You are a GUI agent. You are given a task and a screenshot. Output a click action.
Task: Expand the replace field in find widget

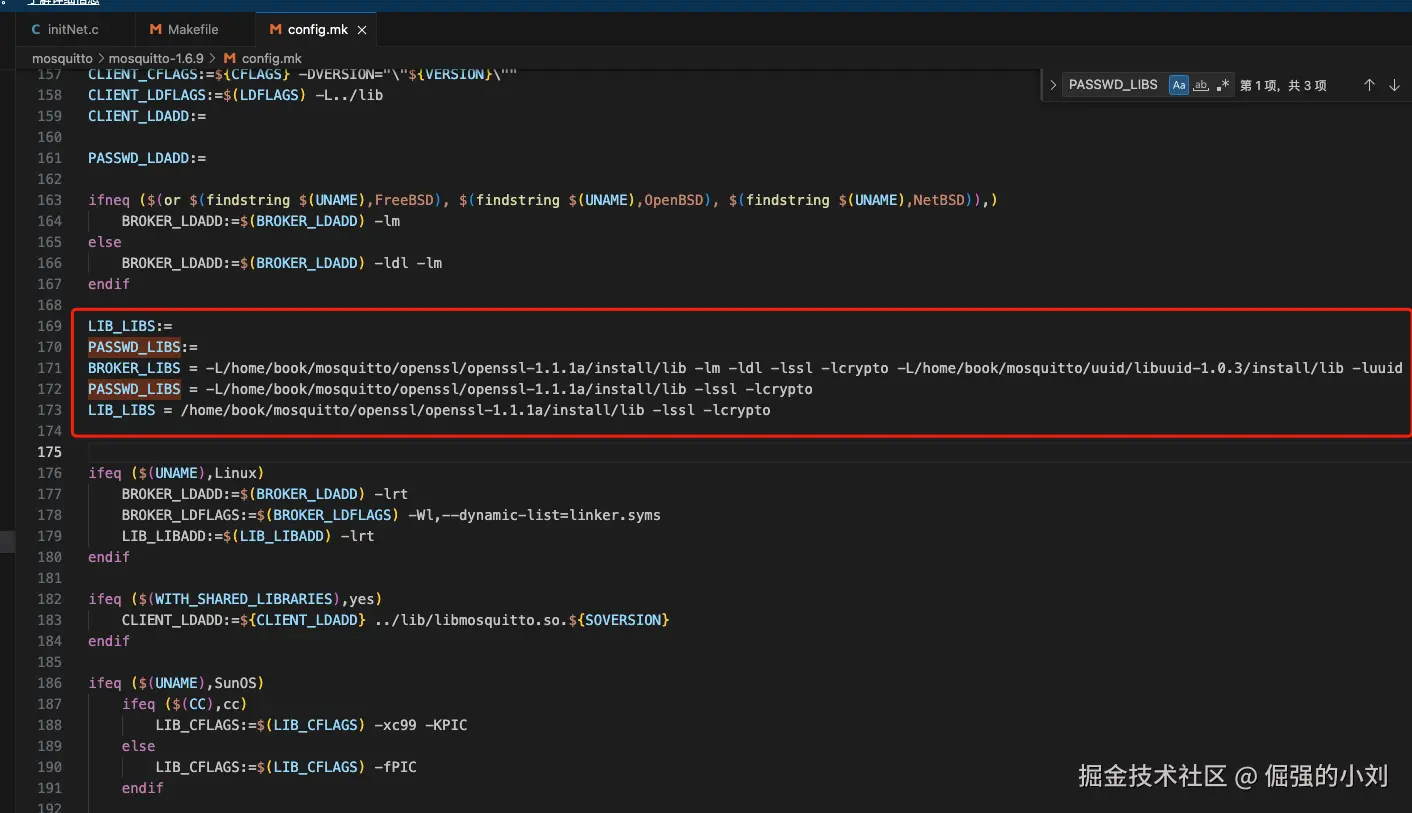pyautogui.click(x=1052, y=85)
